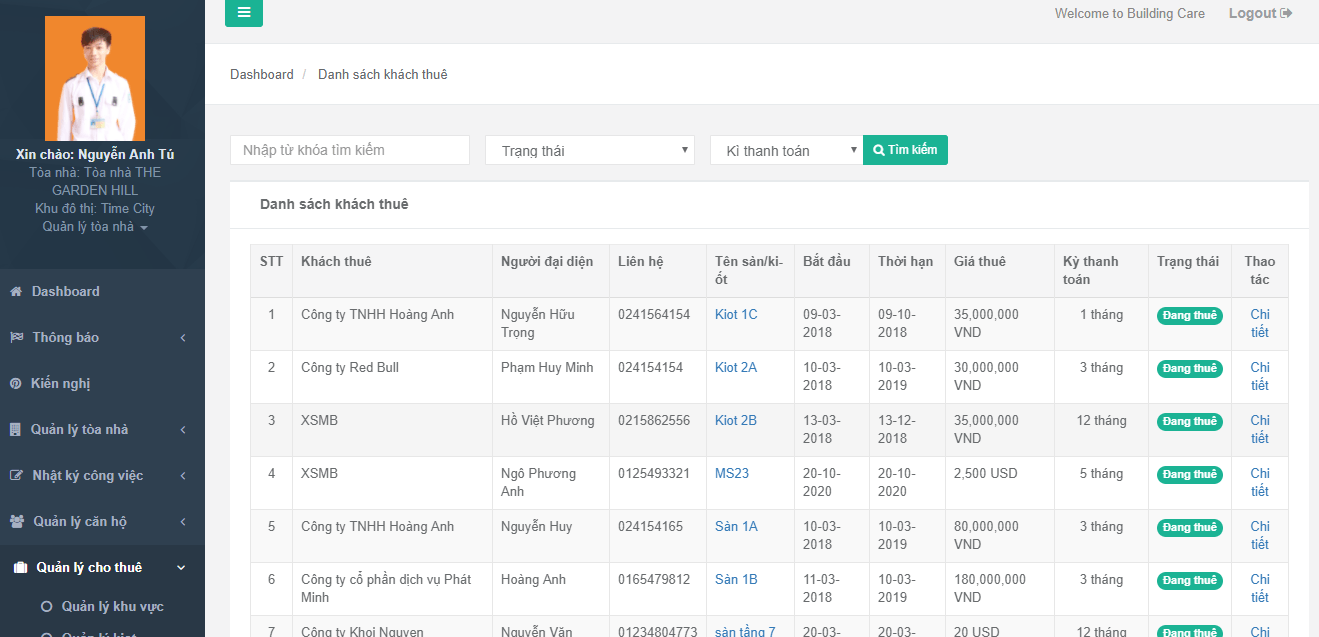Click the circle icon beside Quản lý khu vực

click(x=46, y=607)
